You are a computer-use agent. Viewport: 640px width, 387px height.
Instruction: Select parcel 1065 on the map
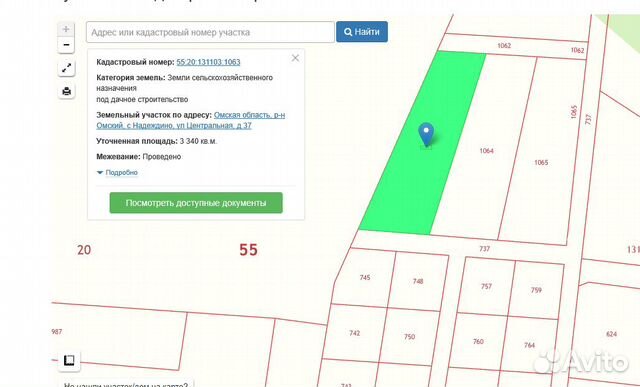tap(541, 162)
